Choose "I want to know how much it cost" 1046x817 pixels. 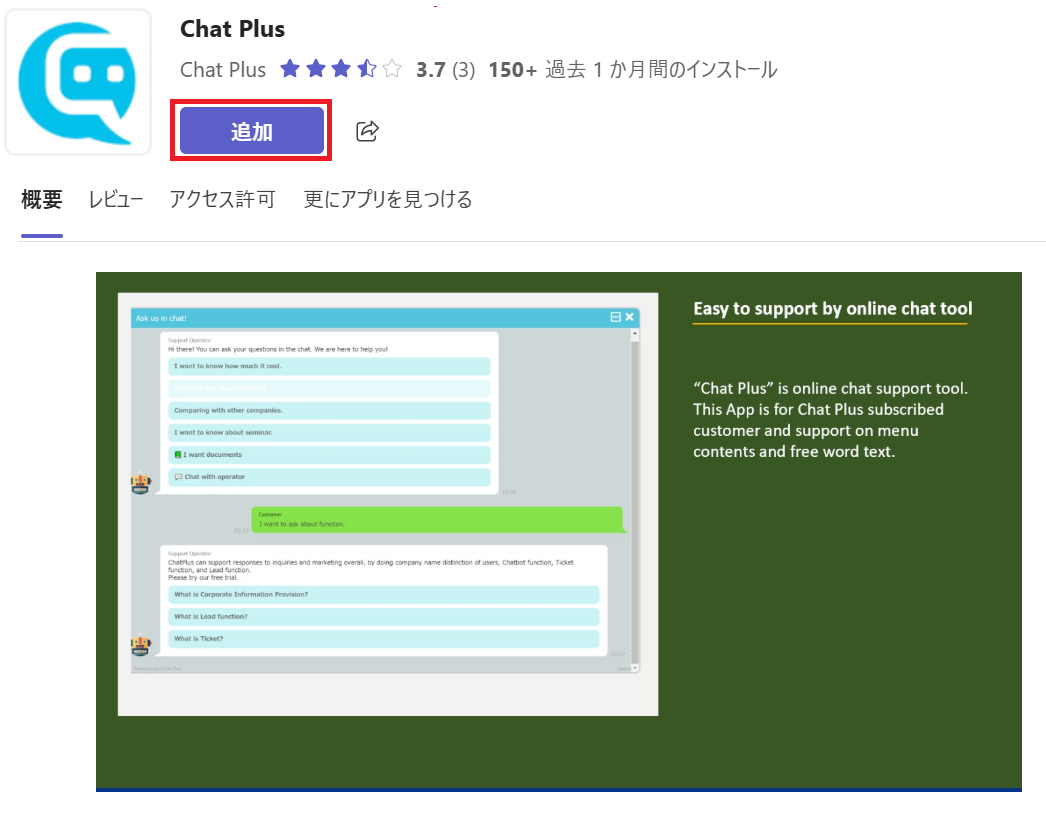(x=329, y=367)
